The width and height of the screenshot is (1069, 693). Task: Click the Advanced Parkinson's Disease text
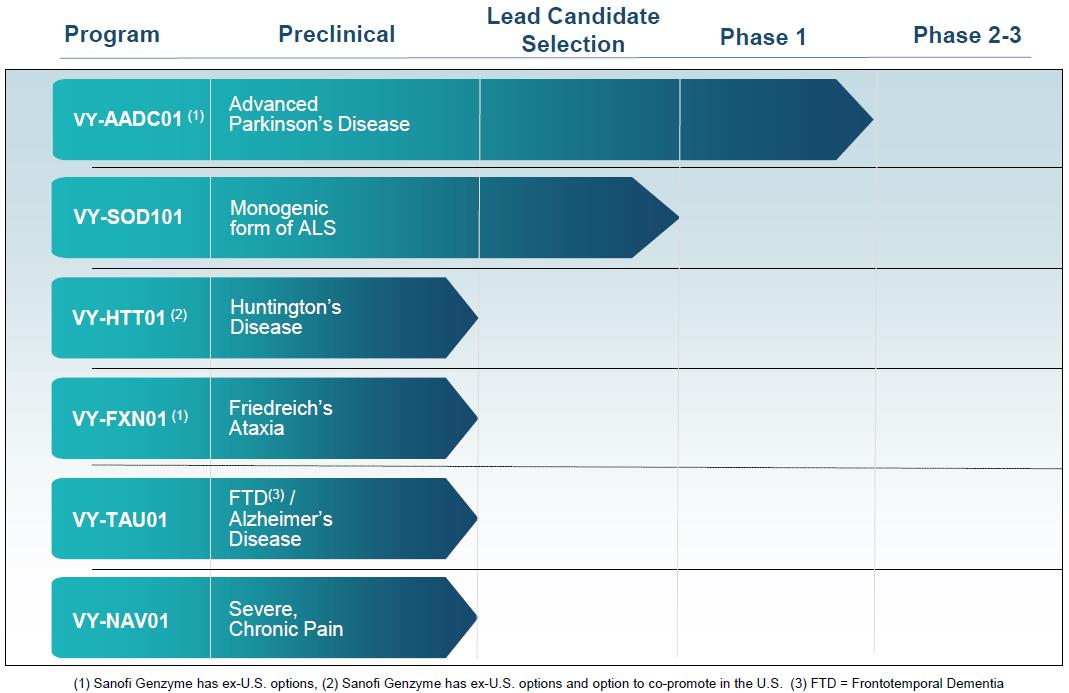[319, 114]
